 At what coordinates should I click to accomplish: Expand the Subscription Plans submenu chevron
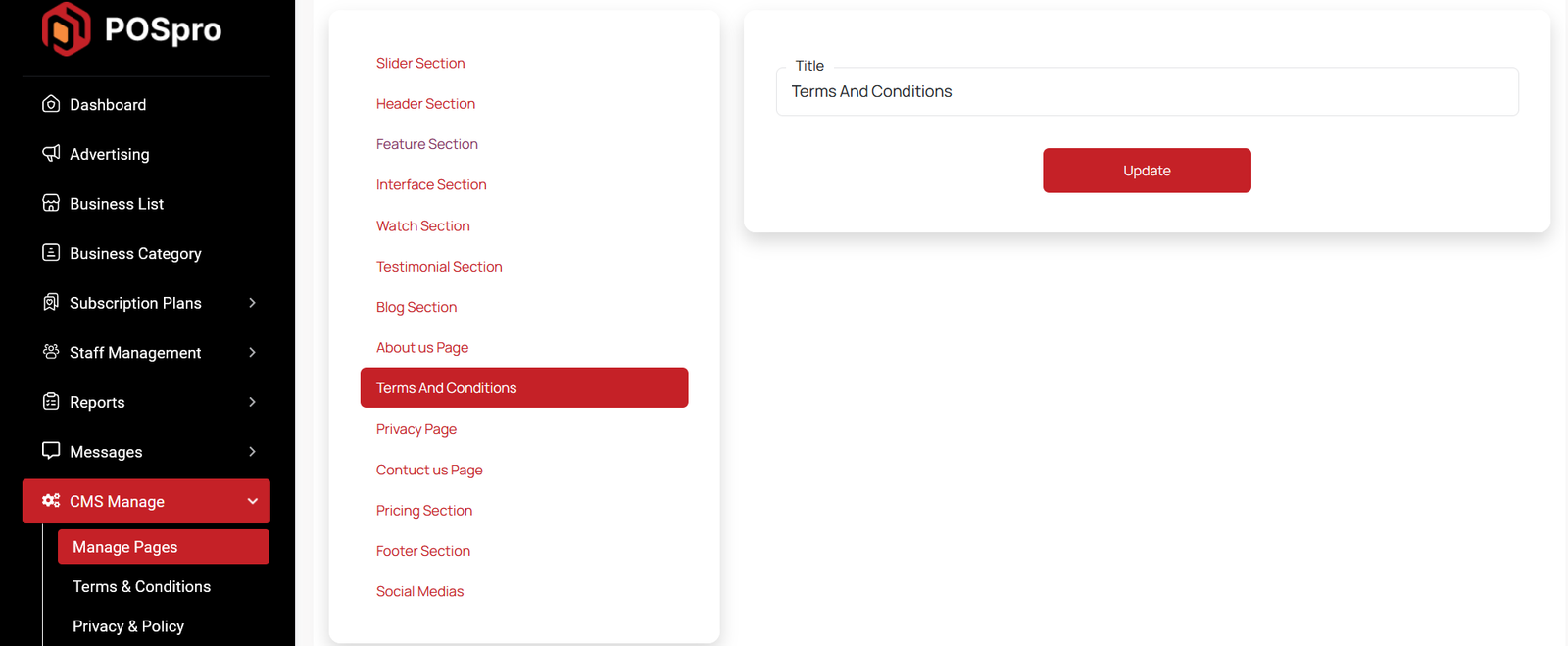click(252, 303)
